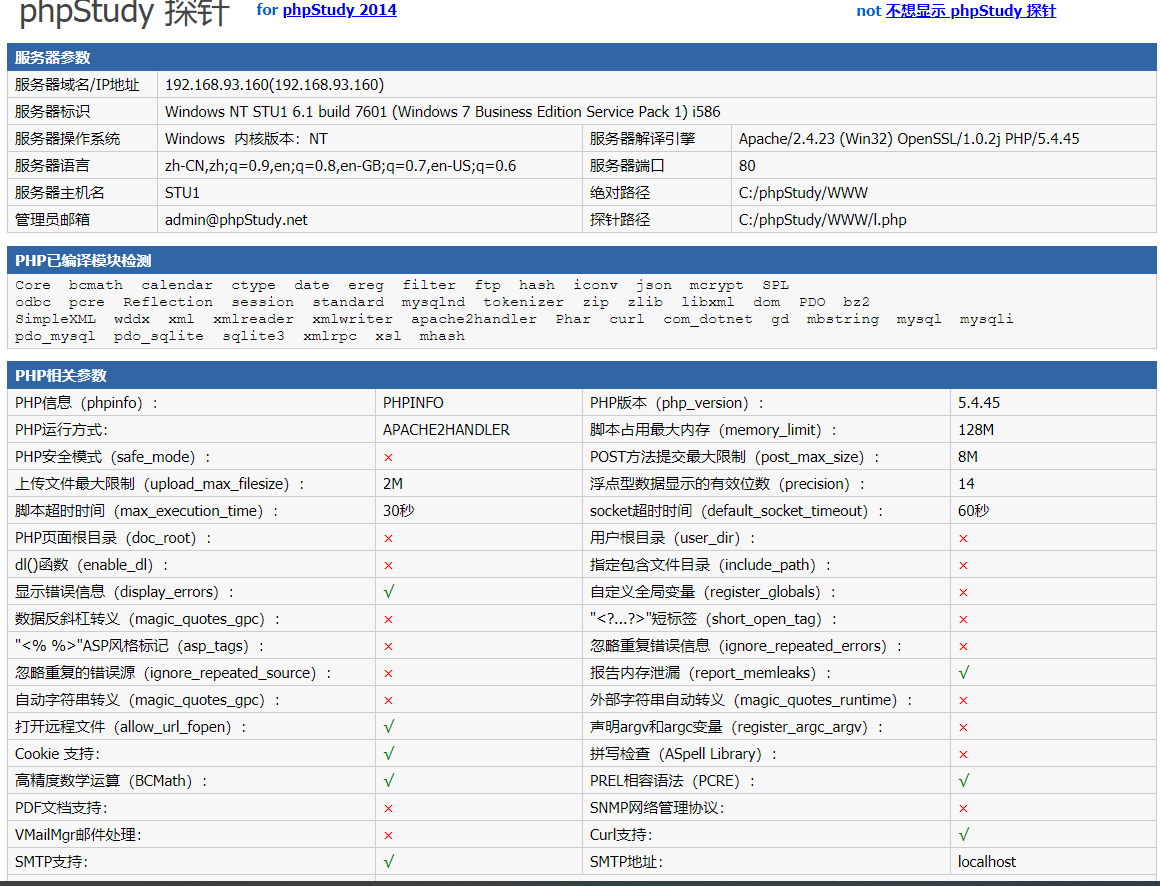The height and width of the screenshot is (886, 1160).
Task: Click the upload_max_filesize value 2M
Action: (393, 484)
